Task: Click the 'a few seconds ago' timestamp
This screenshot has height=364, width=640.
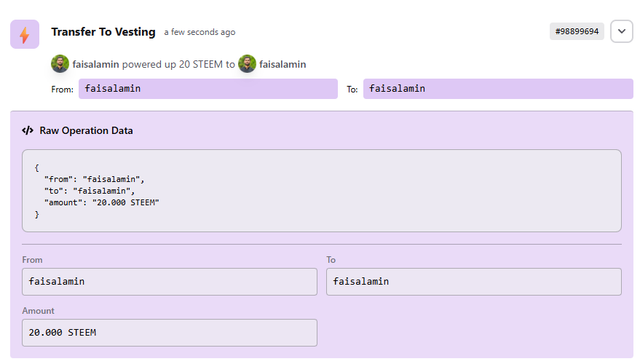Action: (200, 32)
